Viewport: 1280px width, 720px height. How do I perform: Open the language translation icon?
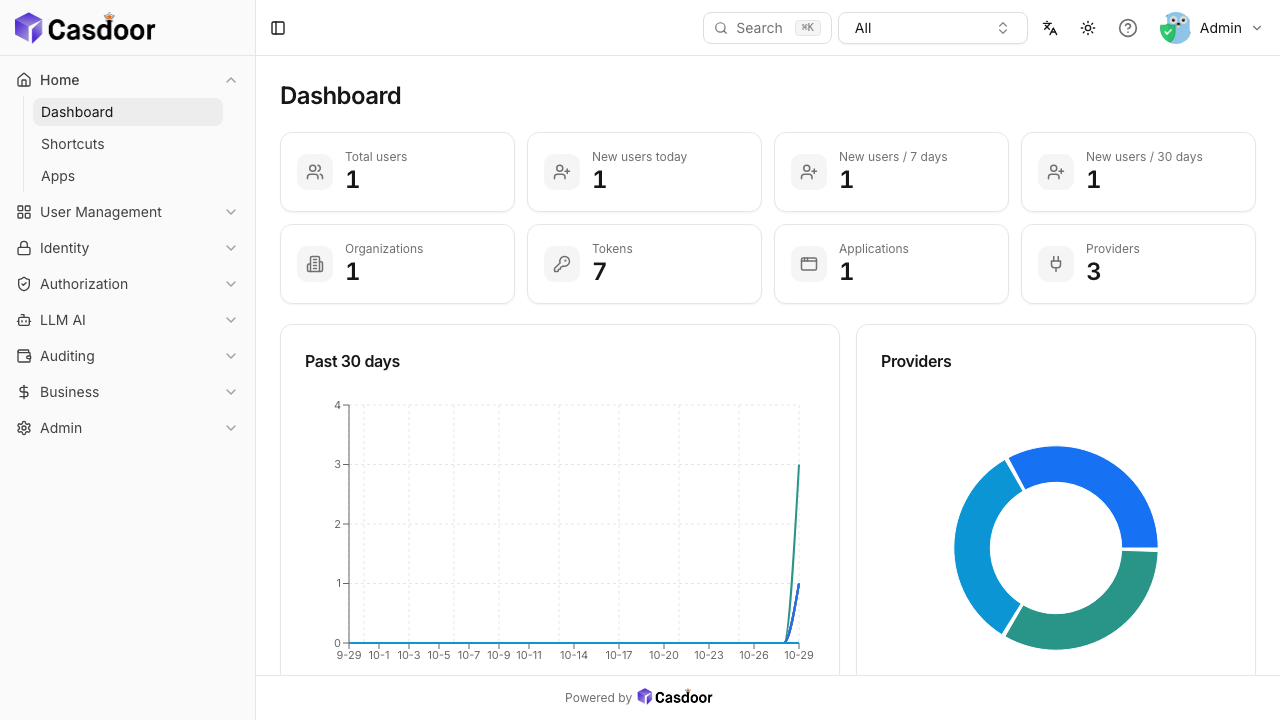click(x=1050, y=28)
